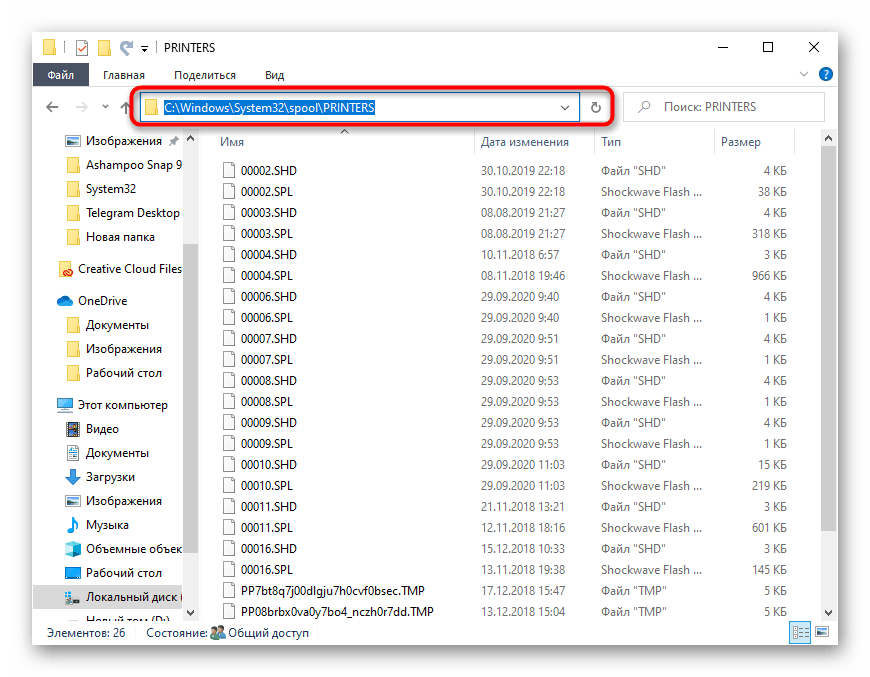Click the New Folder quick access icon
870x677 pixels.
104,47
